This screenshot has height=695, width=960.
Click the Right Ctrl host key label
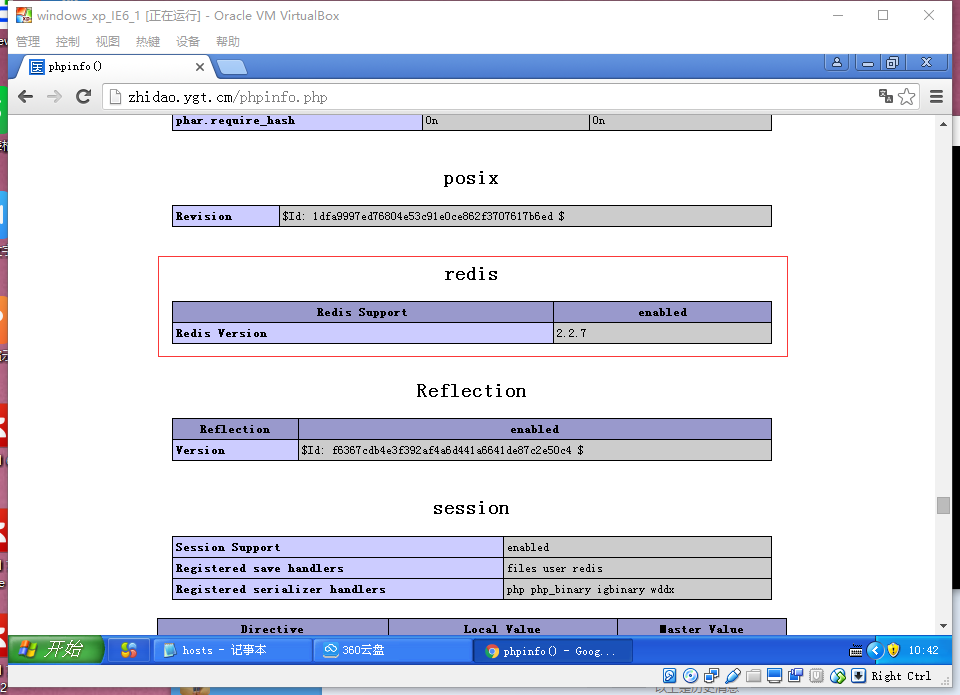point(901,676)
